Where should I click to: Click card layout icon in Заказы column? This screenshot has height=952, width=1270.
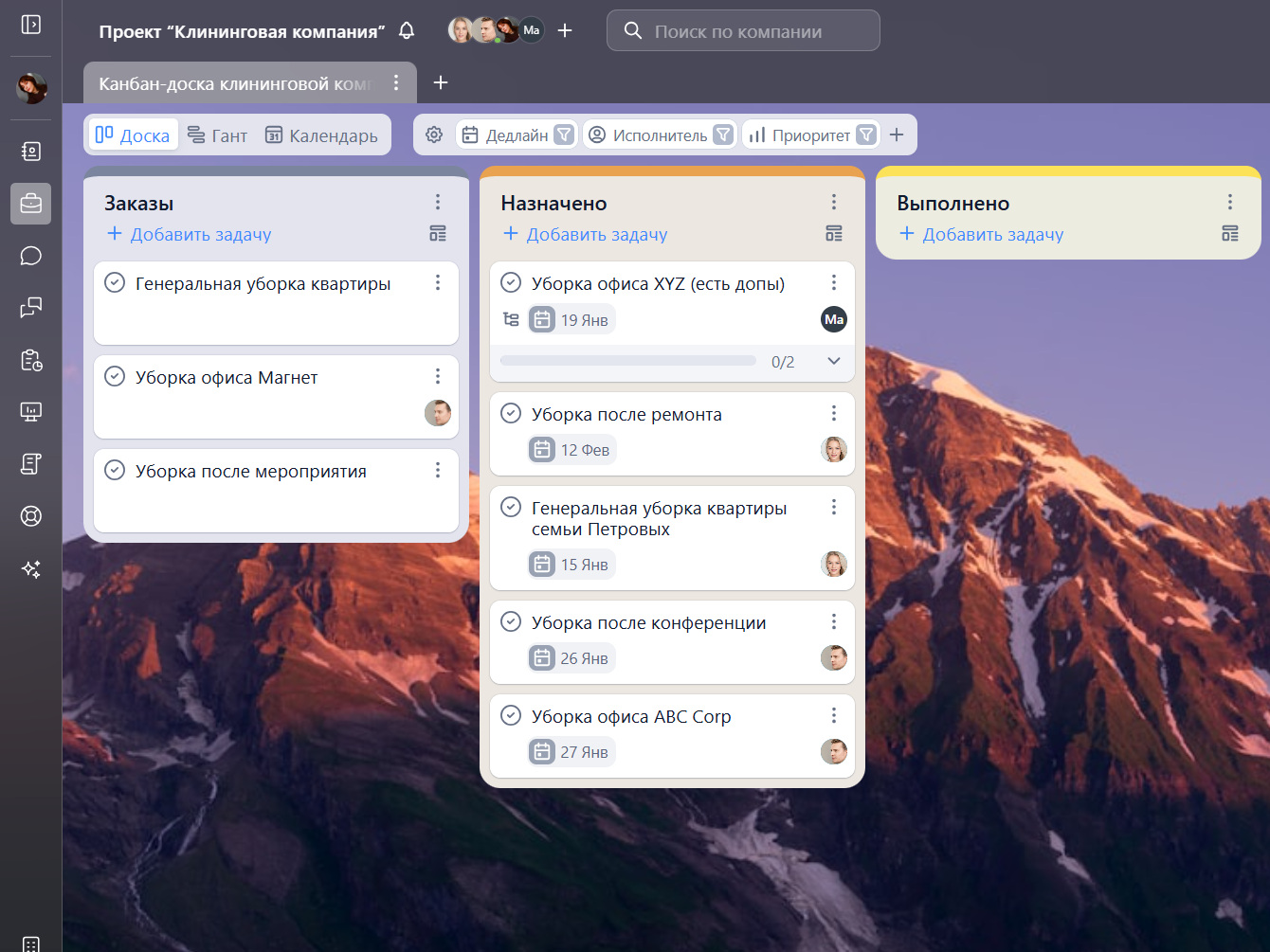pyautogui.click(x=438, y=234)
